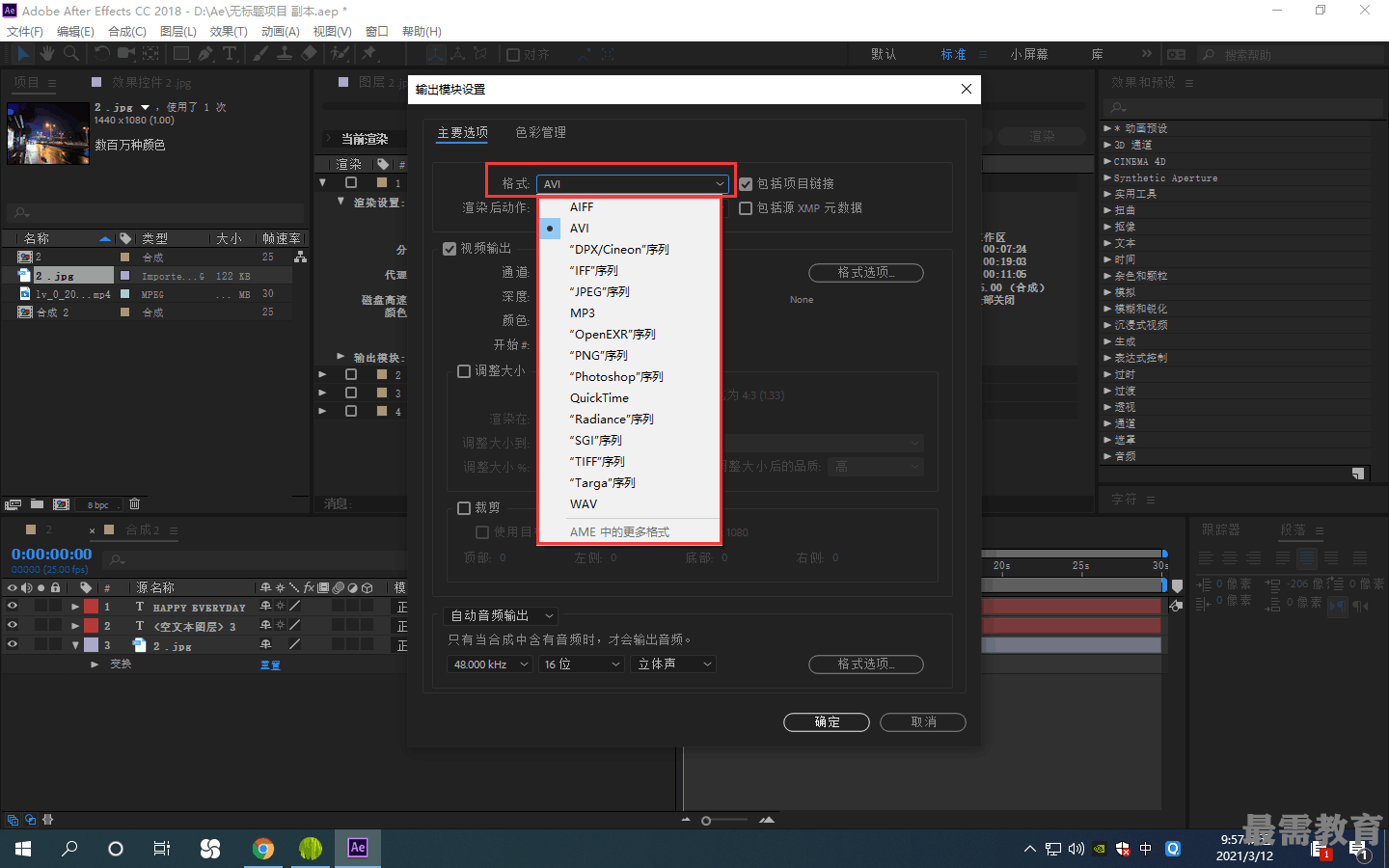This screenshot has width=1389, height=868.
Task: Select the Eraser tool
Action: [309, 54]
